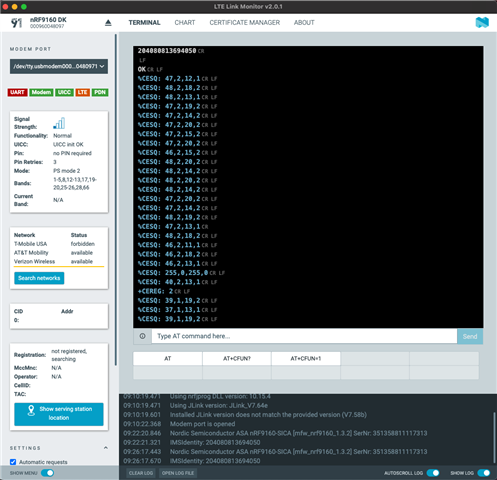497x480 pixels.
Task: Toggle the Show Menu switch
Action: (47, 473)
